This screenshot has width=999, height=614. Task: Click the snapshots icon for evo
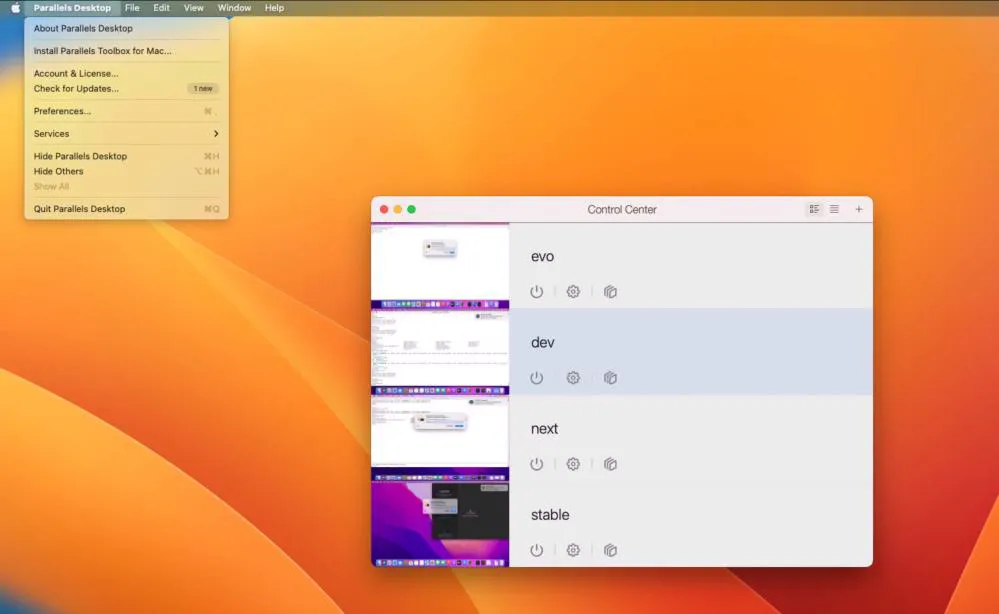click(x=610, y=292)
